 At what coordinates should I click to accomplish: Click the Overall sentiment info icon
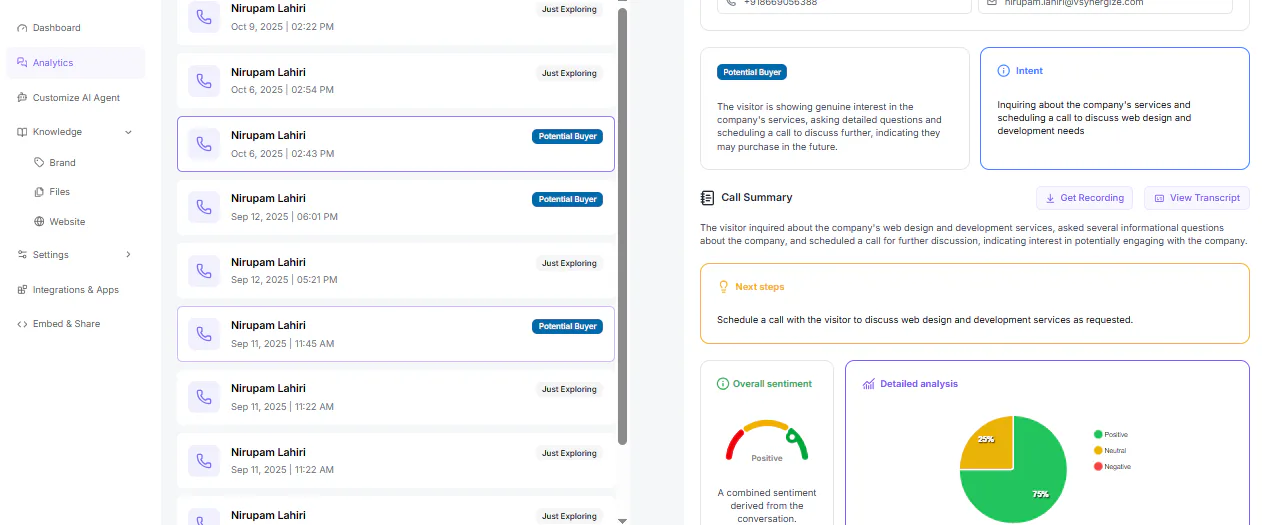tap(723, 384)
